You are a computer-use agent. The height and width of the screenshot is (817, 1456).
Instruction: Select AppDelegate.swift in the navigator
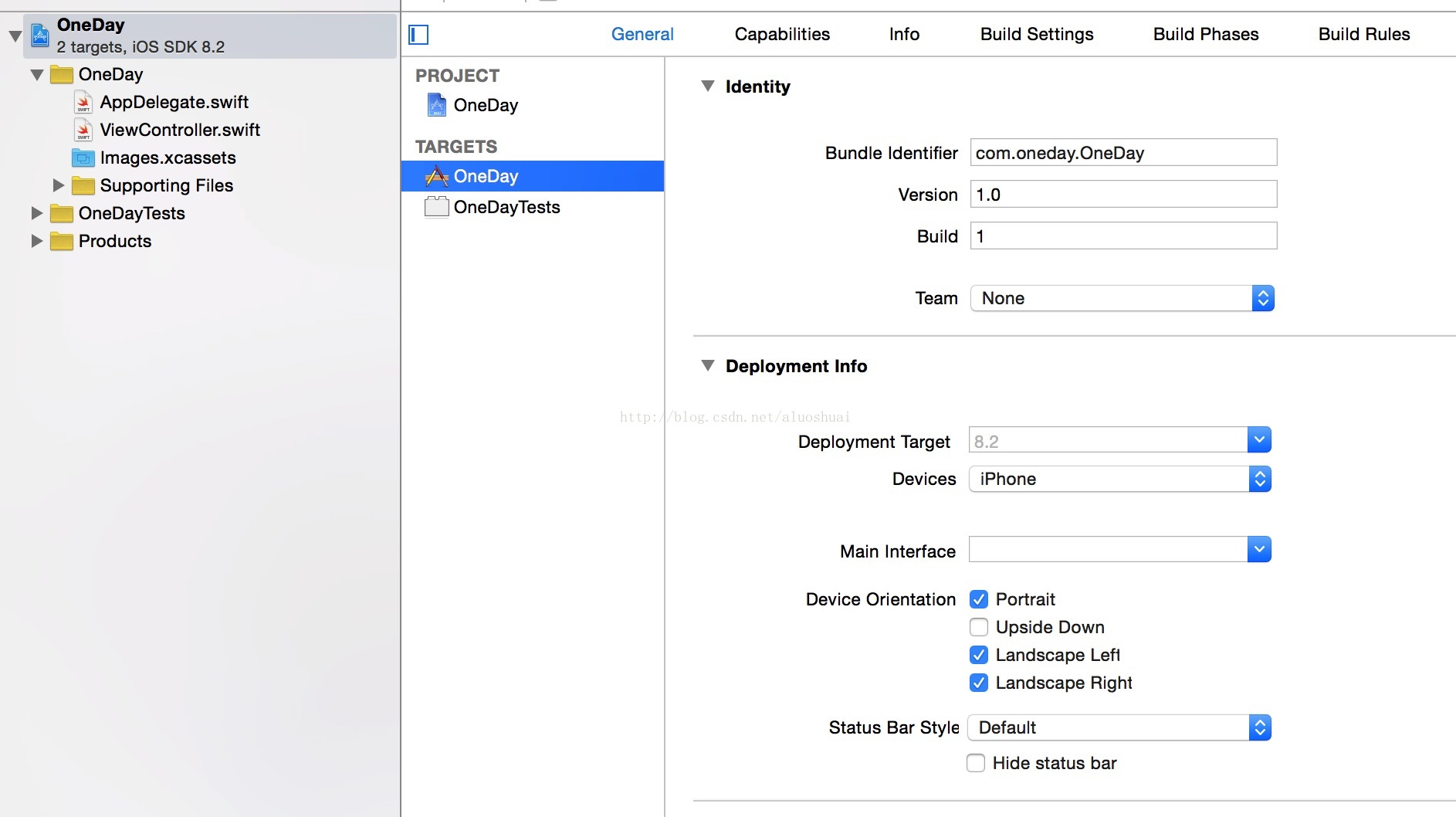174,102
